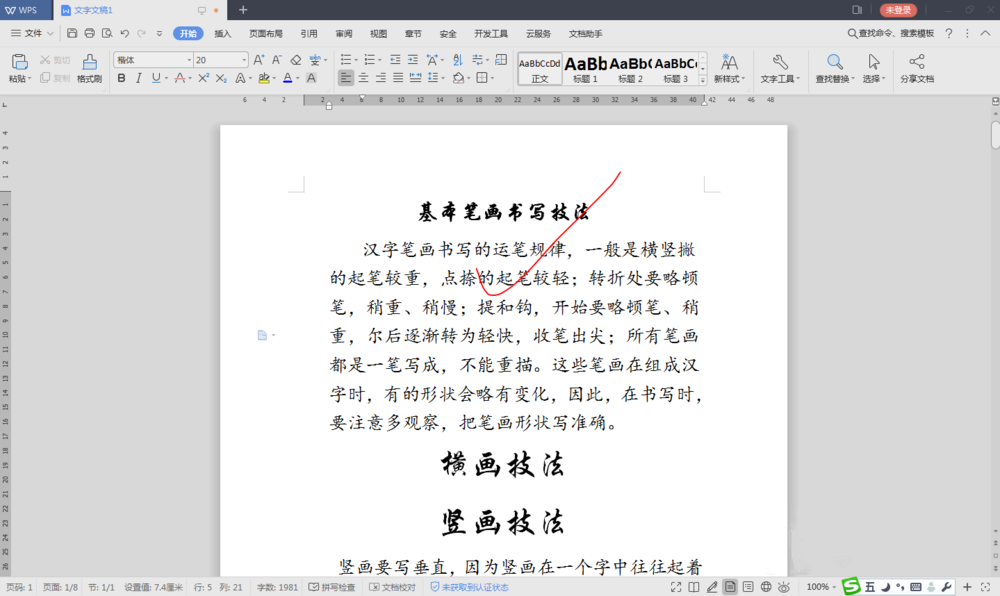Toggle distributed alignment
Viewport: 1000px width, 596px height.
[x=415, y=78]
